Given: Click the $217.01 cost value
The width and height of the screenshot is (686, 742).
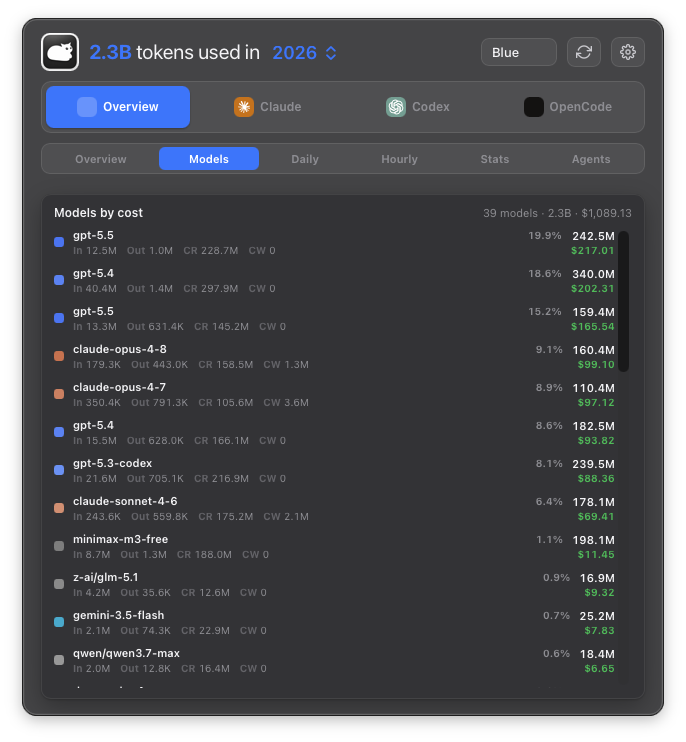Looking at the screenshot, I should point(592,250).
